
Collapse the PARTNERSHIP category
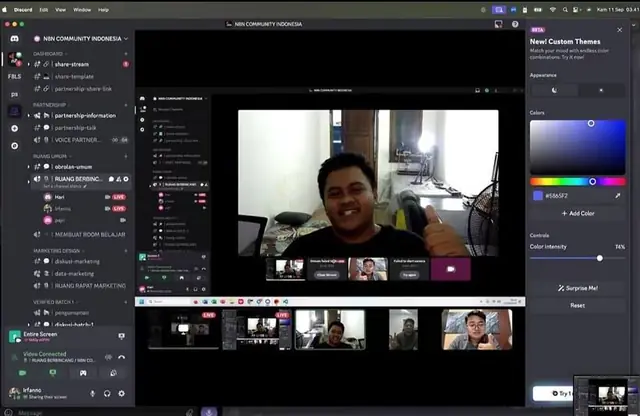pyautogui.click(x=50, y=105)
